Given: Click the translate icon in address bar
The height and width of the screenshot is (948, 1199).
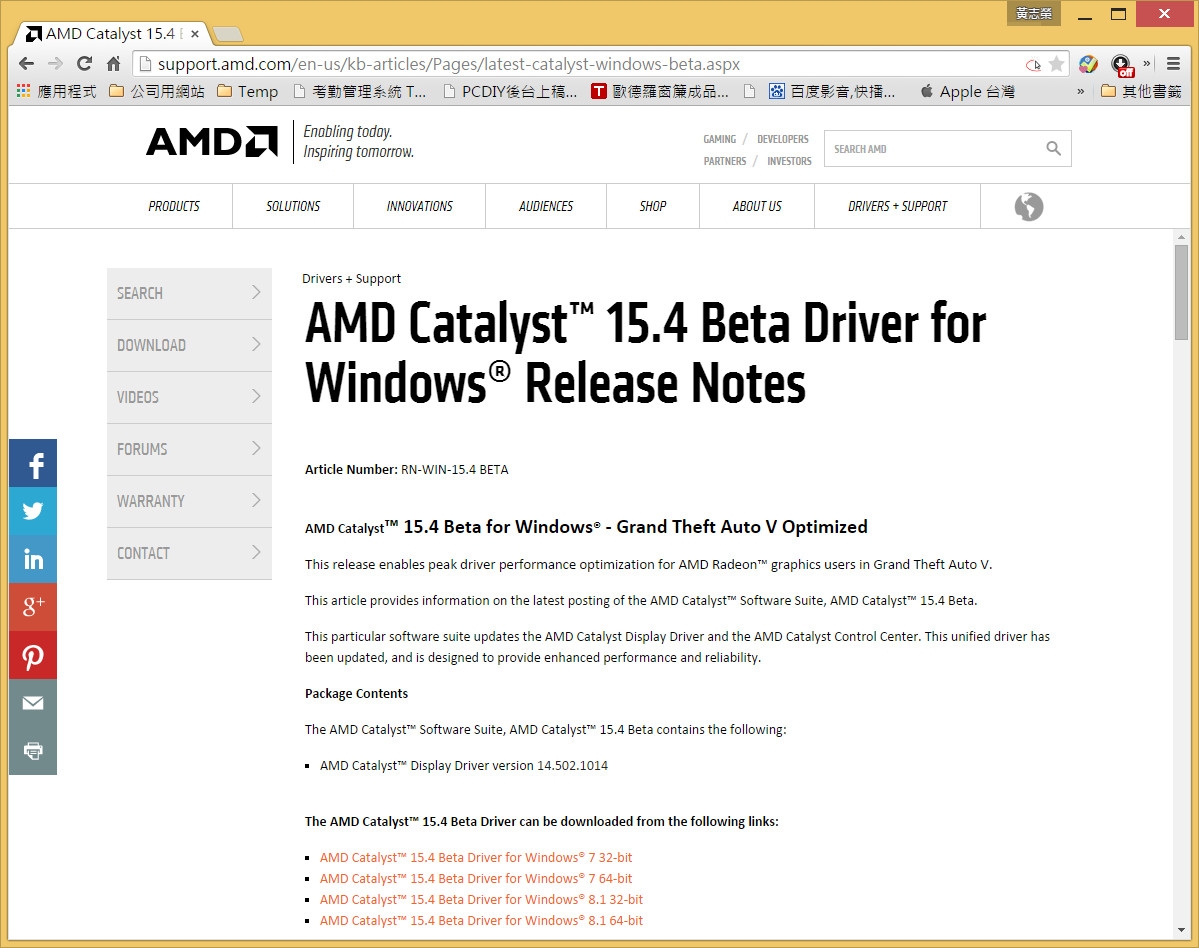Looking at the screenshot, I should point(1033,65).
